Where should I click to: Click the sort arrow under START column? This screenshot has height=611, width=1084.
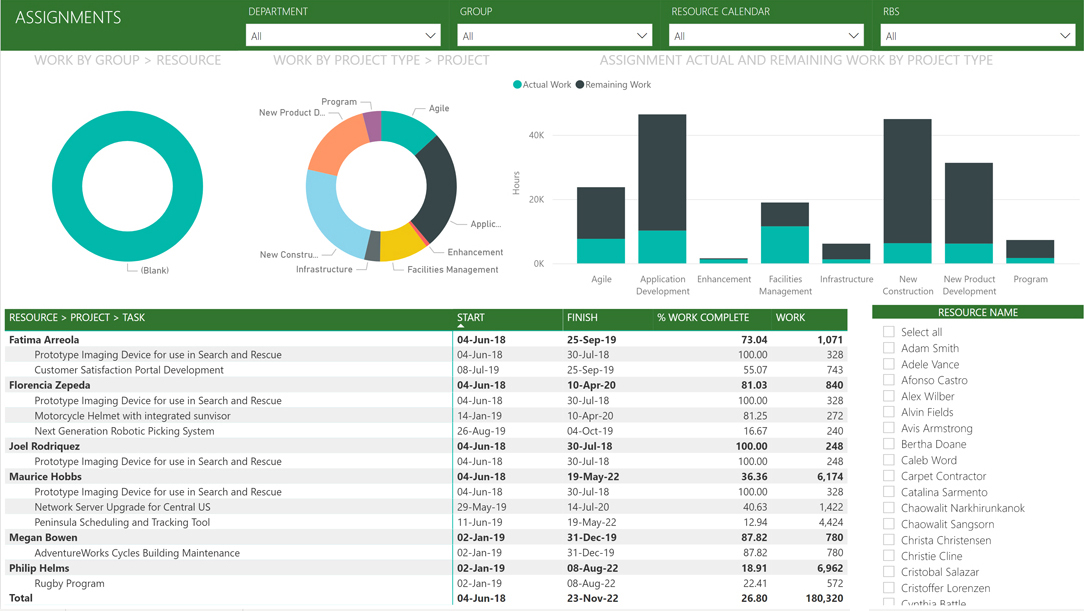(x=460, y=326)
